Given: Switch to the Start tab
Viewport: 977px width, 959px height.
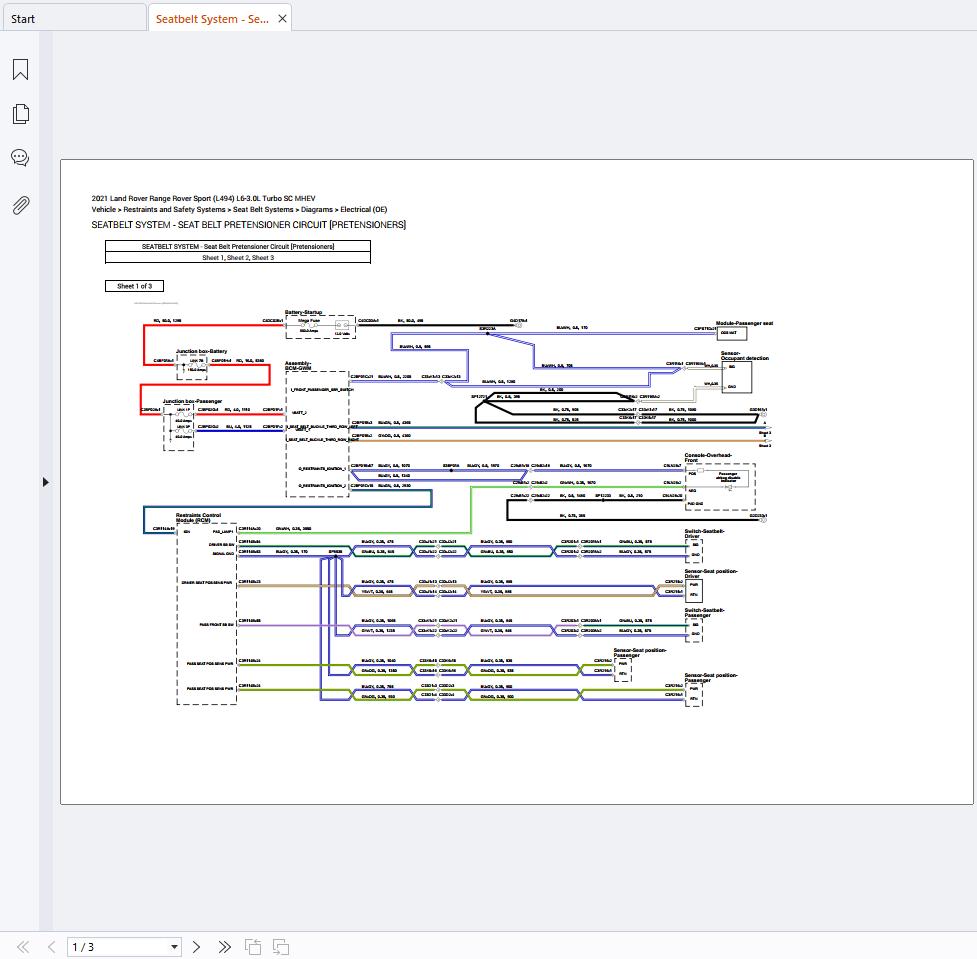Looking at the screenshot, I should pos(23,19).
